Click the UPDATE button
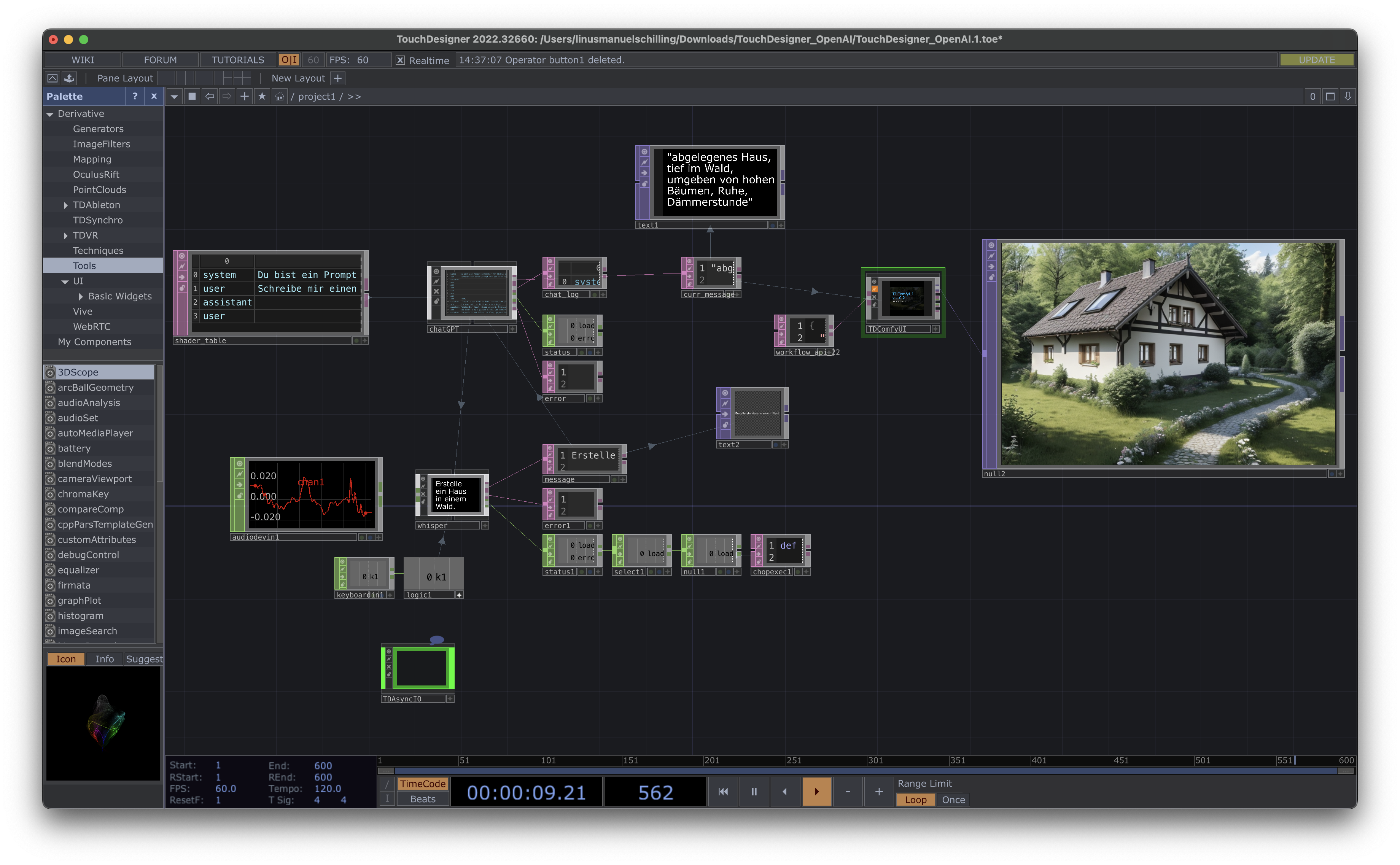Viewport: 1400px width, 865px height. coord(1316,60)
